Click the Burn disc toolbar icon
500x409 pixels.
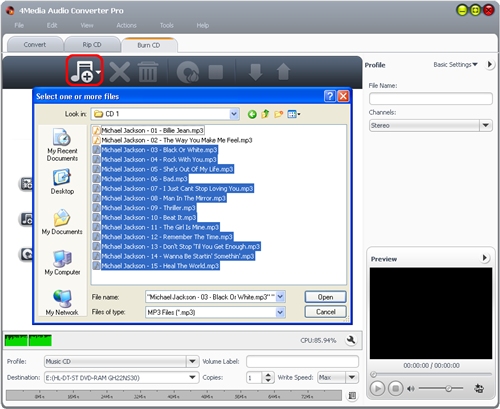coord(188,71)
